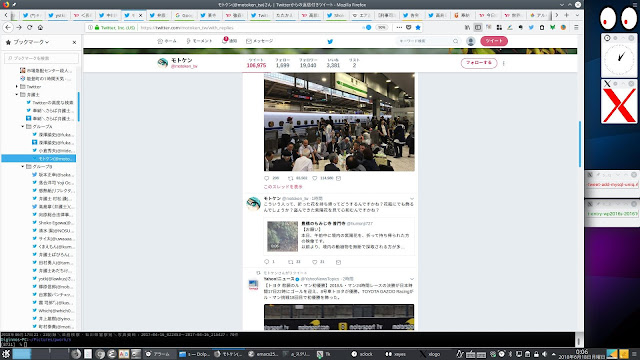The image size is (640, 360).
Task: Open the site security lock icon
Action: click(x=97, y=28)
